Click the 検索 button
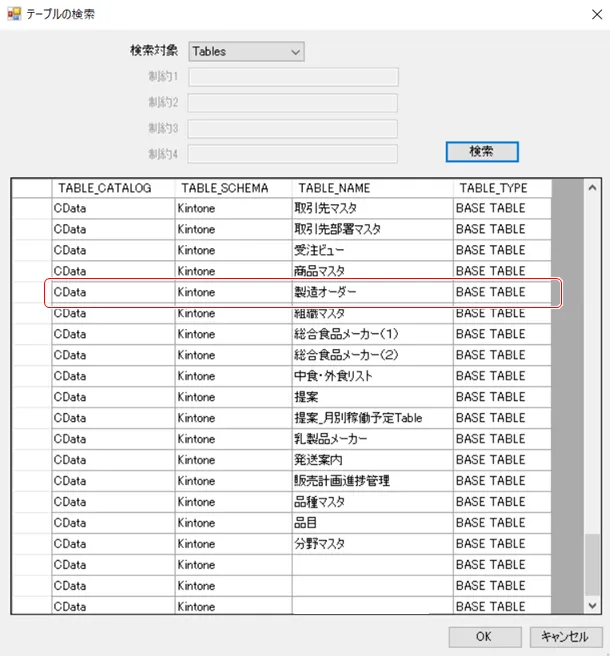This screenshot has height=656, width=610. click(x=481, y=151)
